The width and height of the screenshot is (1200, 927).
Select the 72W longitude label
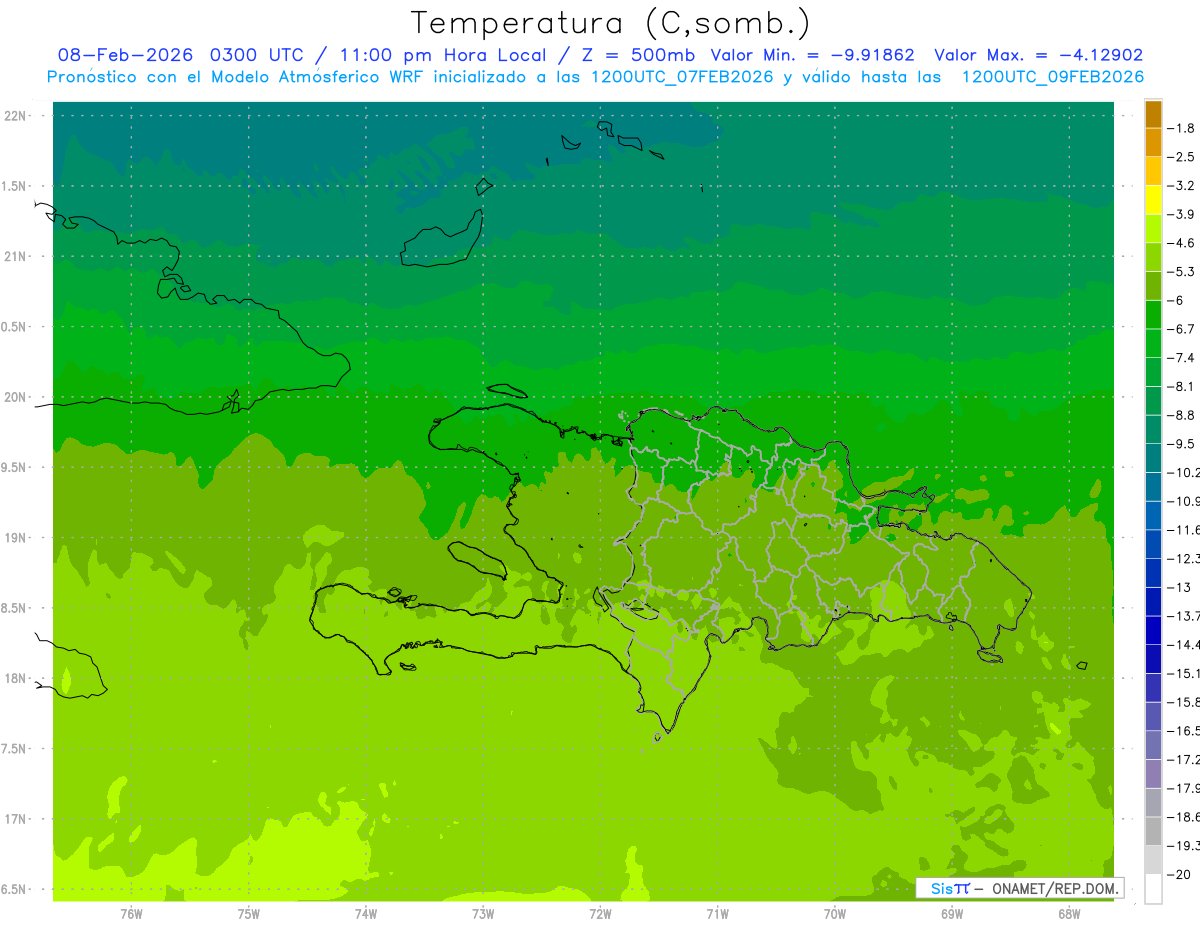pyautogui.click(x=600, y=914)
